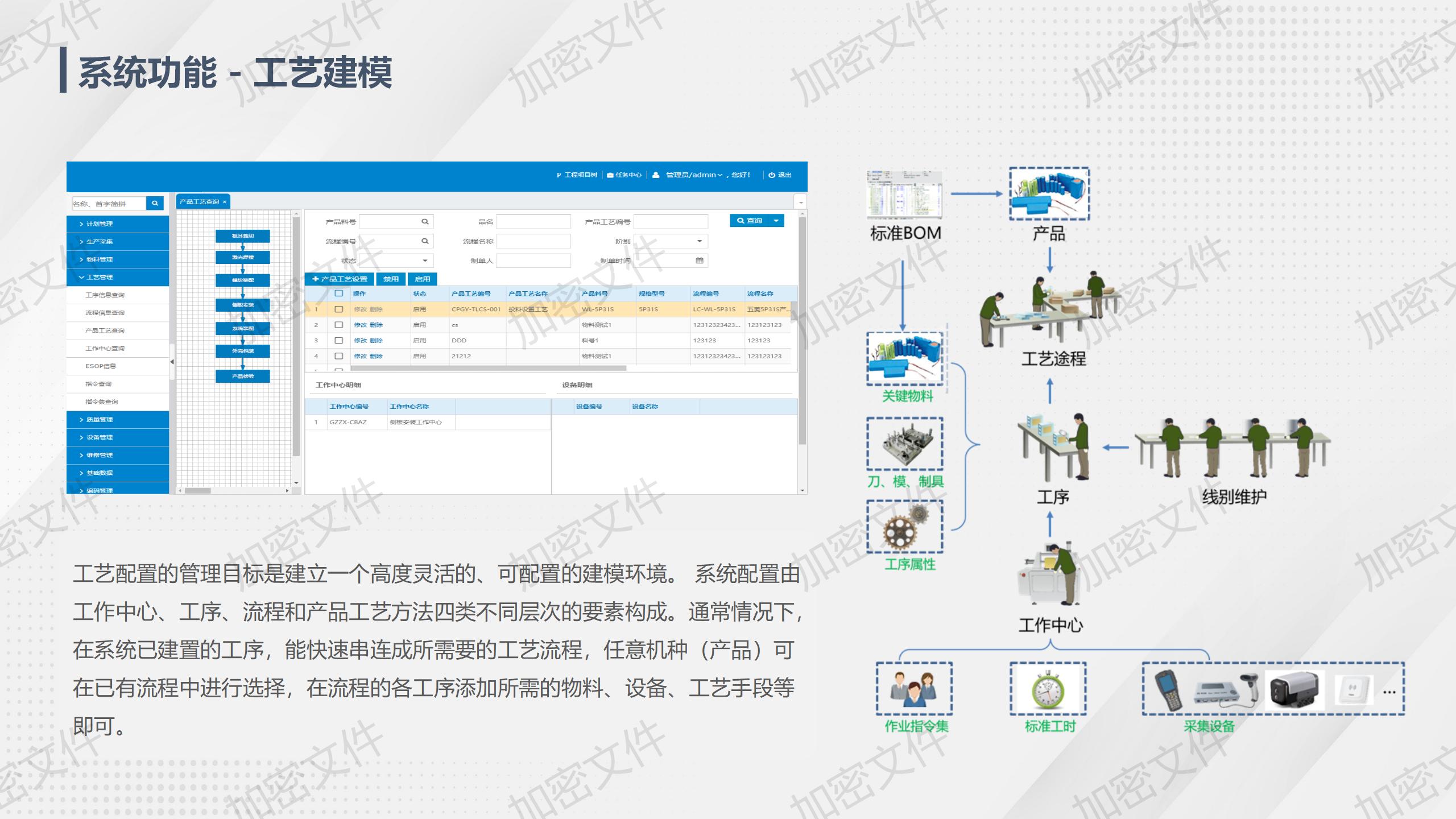
Task: Select the 产品检验 flow node
Action: click(243, 376)
